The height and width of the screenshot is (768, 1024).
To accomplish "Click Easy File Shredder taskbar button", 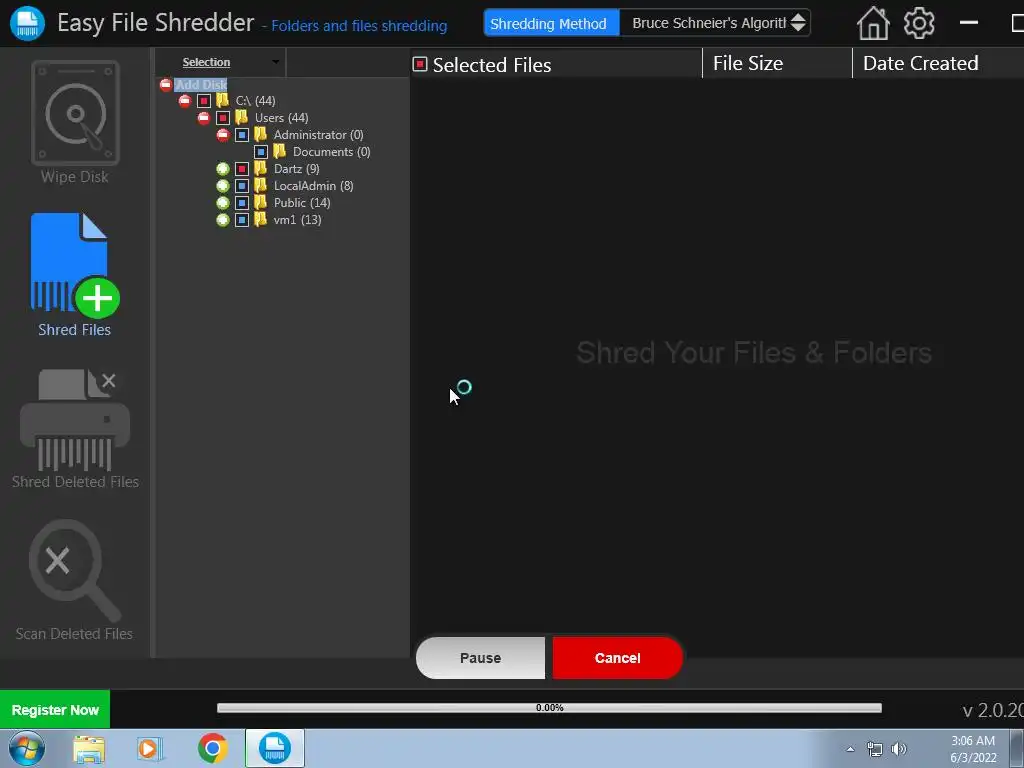I will pyautogui.click(x=275, y=748).
